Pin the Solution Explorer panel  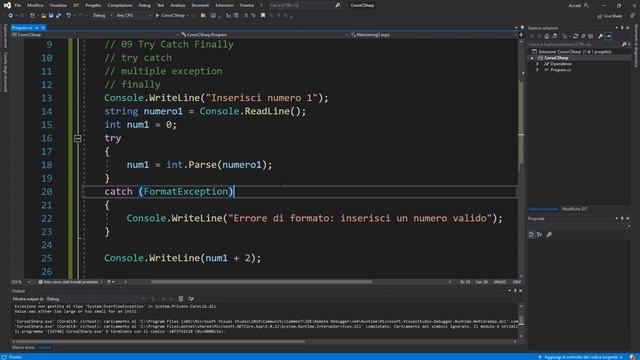(x=622, y=28)
